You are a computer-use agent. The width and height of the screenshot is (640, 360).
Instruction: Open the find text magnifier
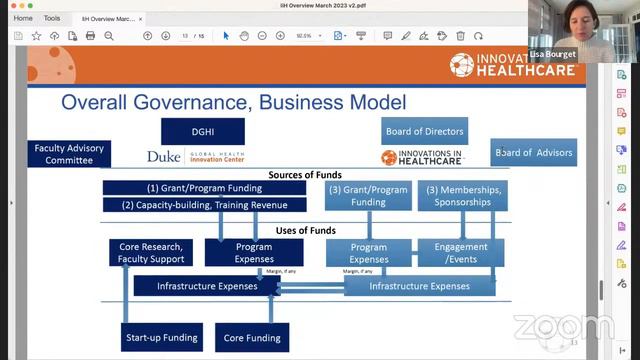pos(109,36)
